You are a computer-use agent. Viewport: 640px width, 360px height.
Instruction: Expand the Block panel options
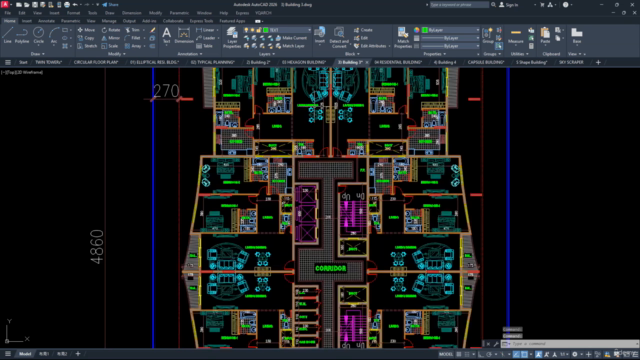point(351,54)
